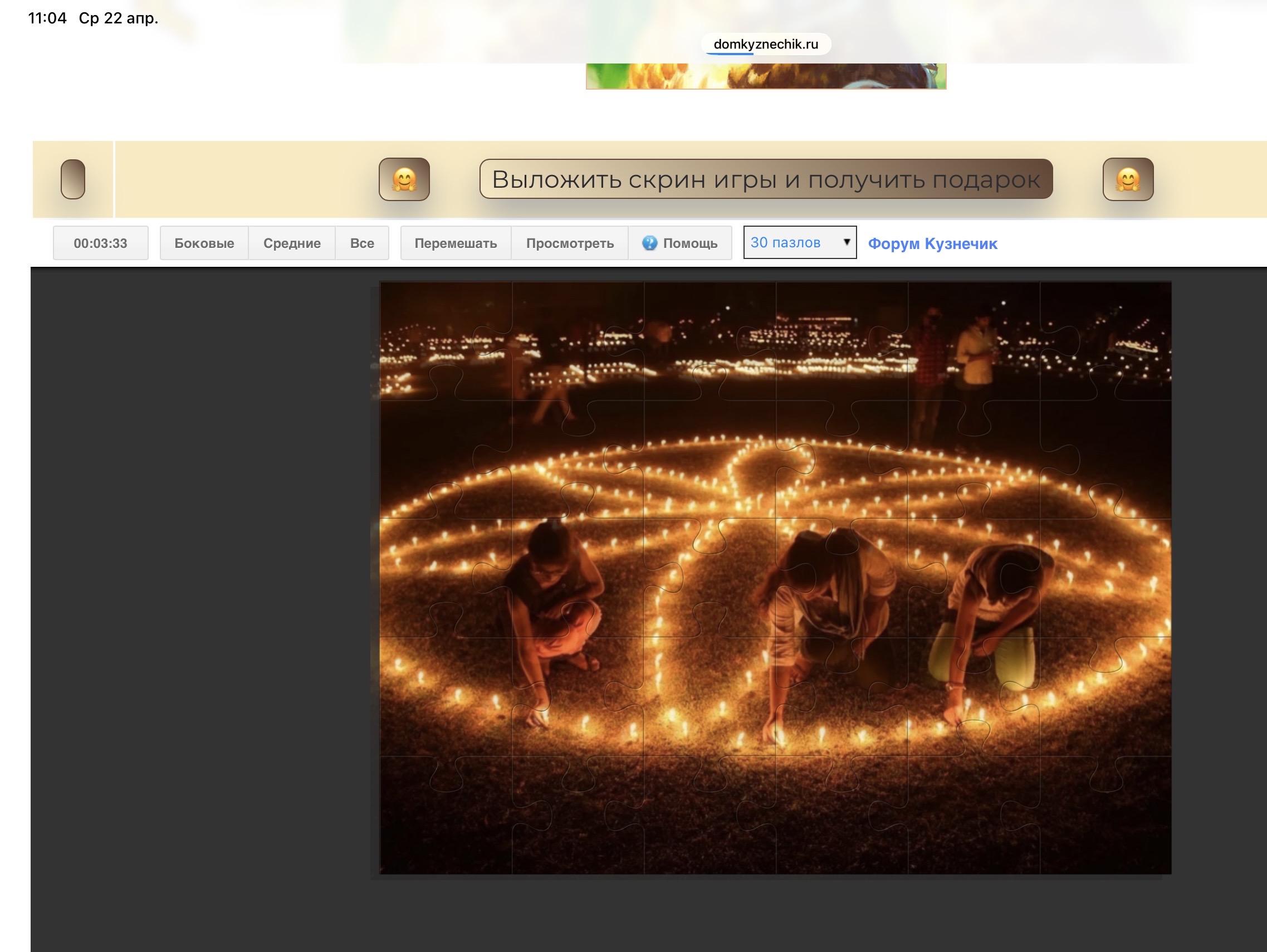Click the blue question-mark help icon
The width and height of the screenshot is (1267, 952).
[649, 243]
